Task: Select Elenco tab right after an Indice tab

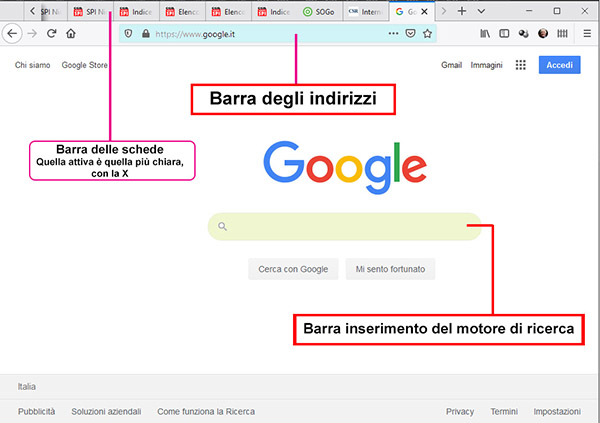Action: pos(183,12)
